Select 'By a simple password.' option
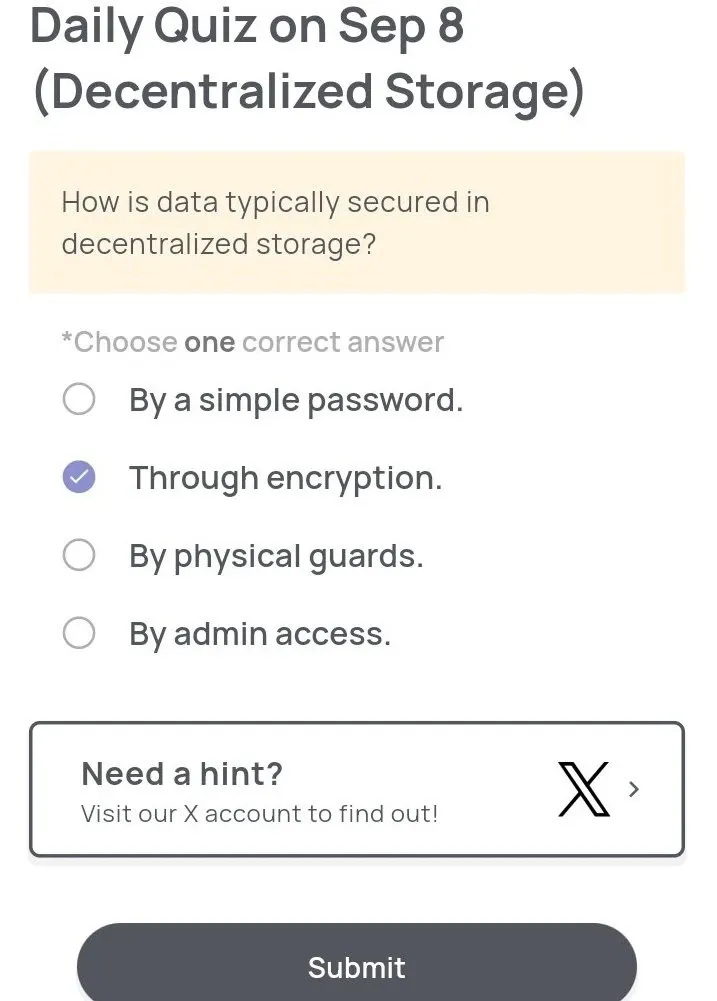Viewport: 717px width, 1001px height. tap(78, 399)
